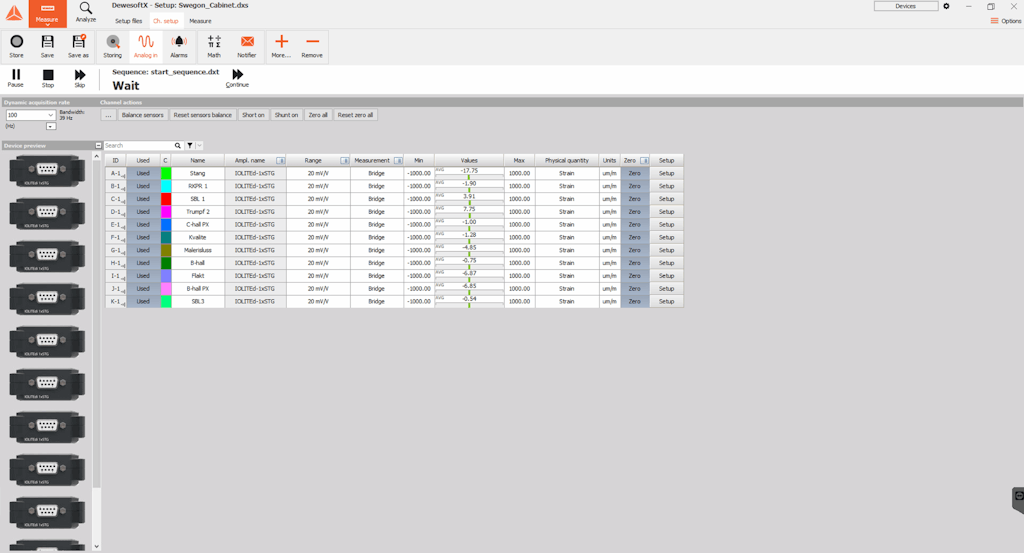Change color of Stang channel
Image resolution: width=1024 pixels, height=553 pixels.
click(x=166, y=174)
